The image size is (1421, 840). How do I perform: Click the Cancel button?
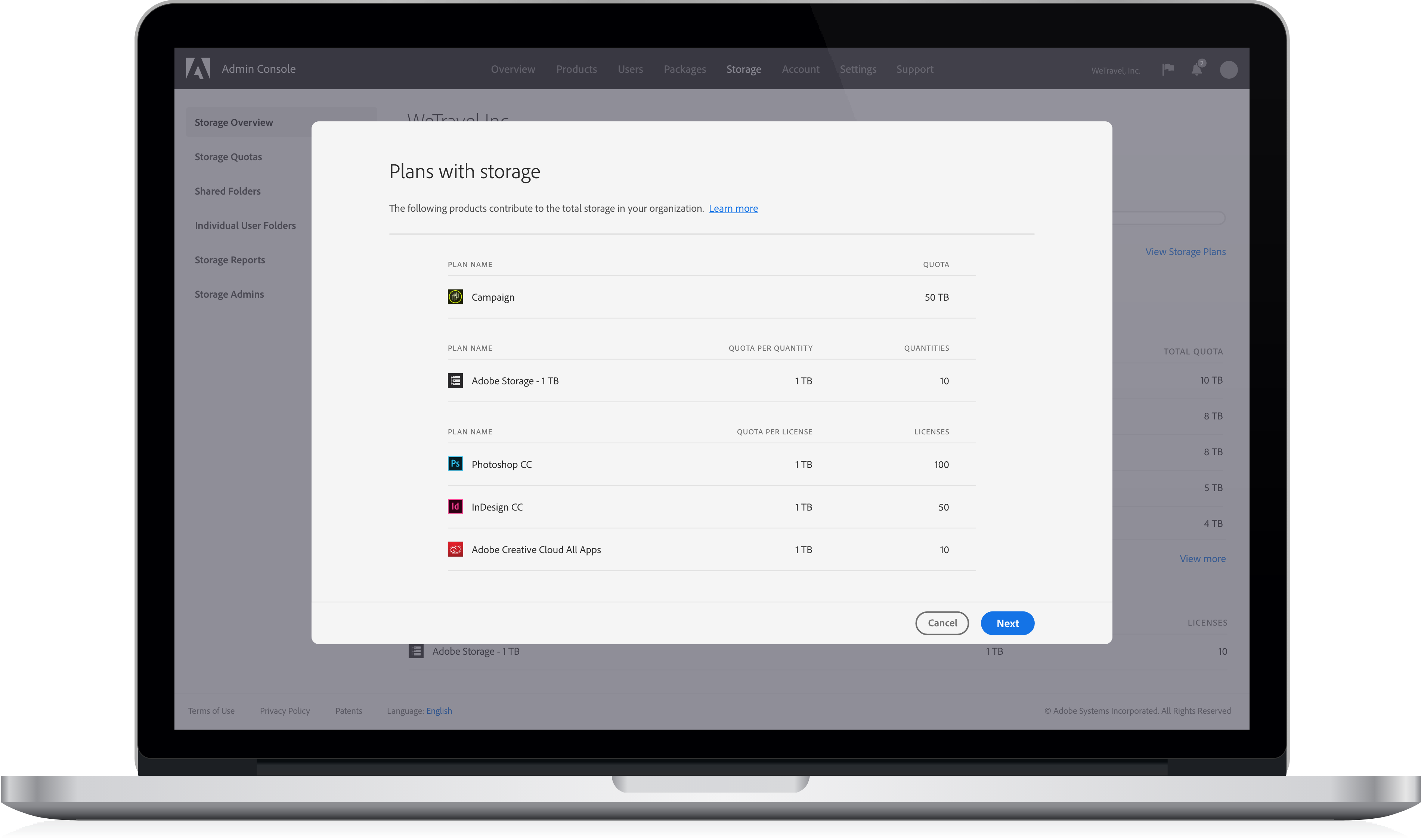click(x=942, y=623)
